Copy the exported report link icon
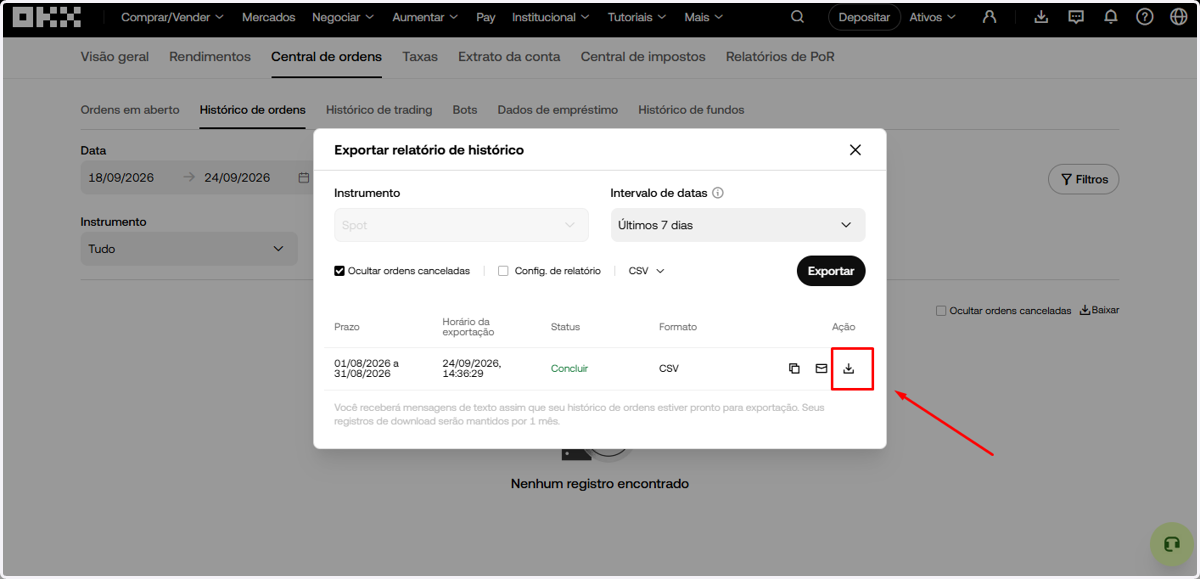The width and height of the screenshot is (1200, 579). coord(794,369)
